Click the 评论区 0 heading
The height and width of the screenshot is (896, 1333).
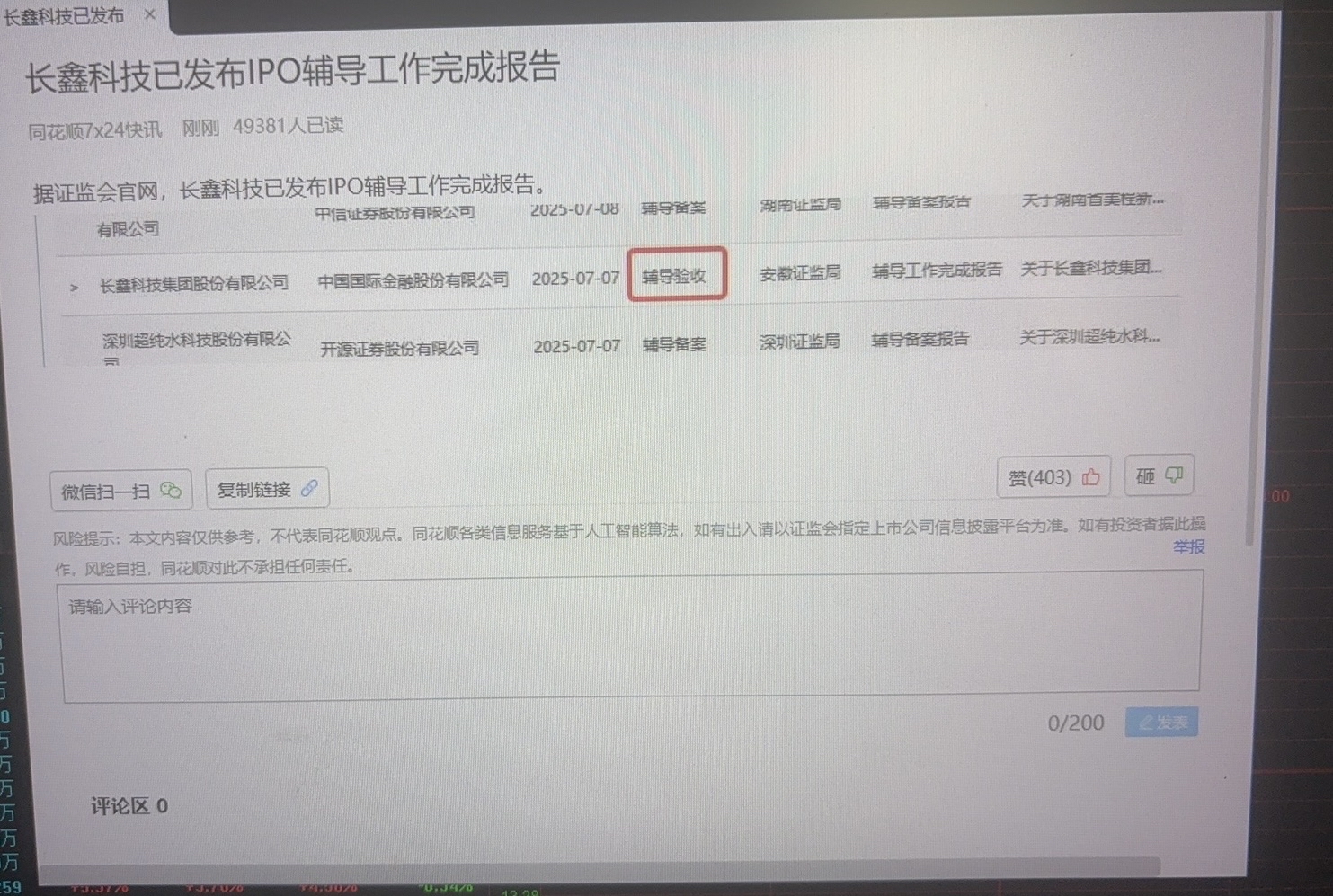129,806
